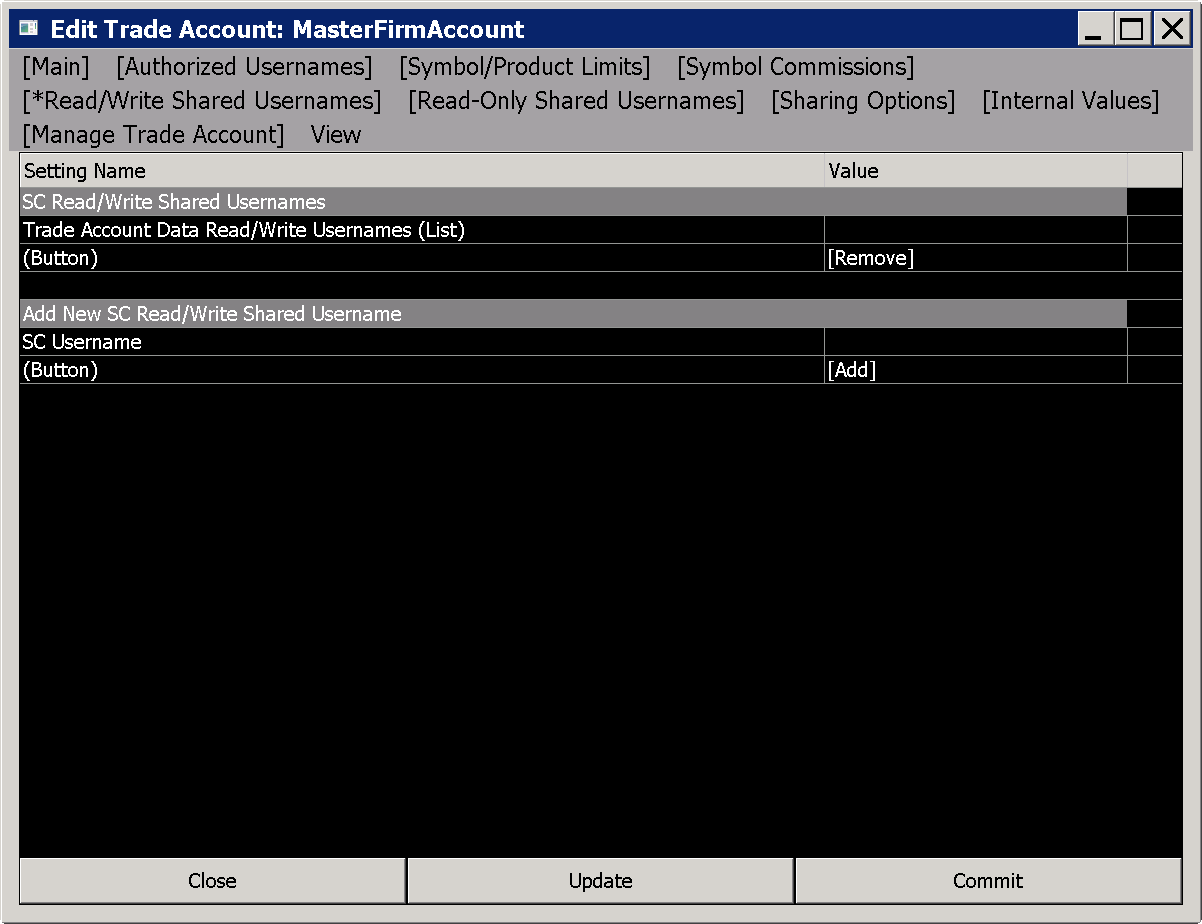Click the SC Username value field
1202x924 pixels.
[976, 342]
